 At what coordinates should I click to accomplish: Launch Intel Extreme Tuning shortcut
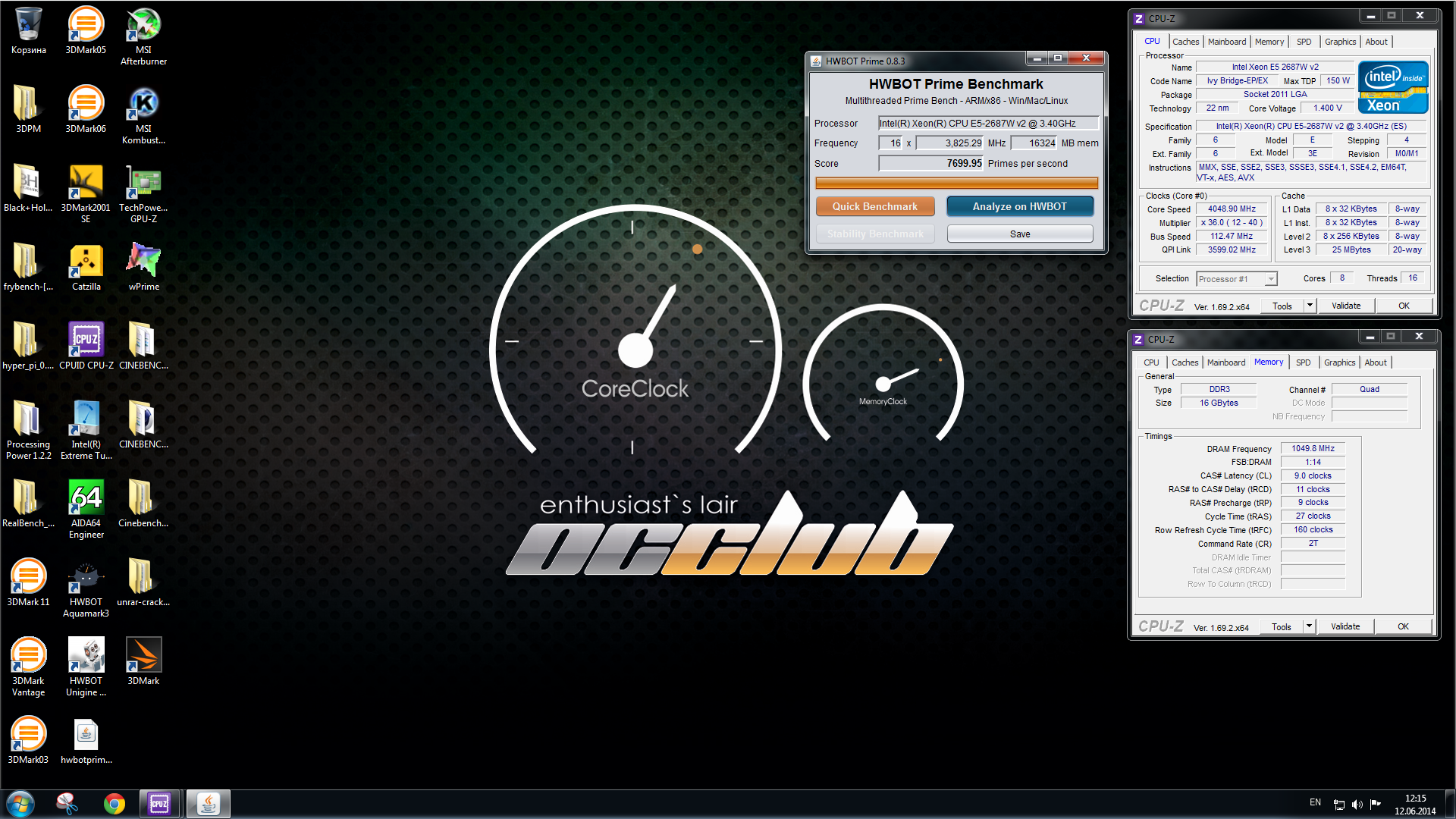[x=86, y=431]
